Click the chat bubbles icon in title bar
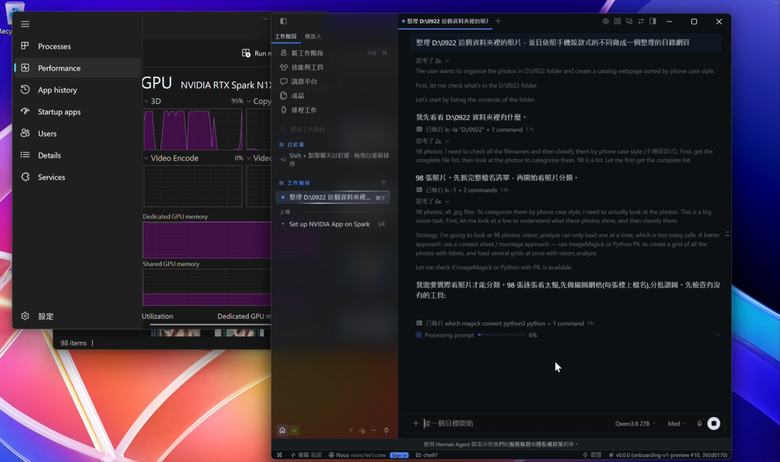 (629, 21)
